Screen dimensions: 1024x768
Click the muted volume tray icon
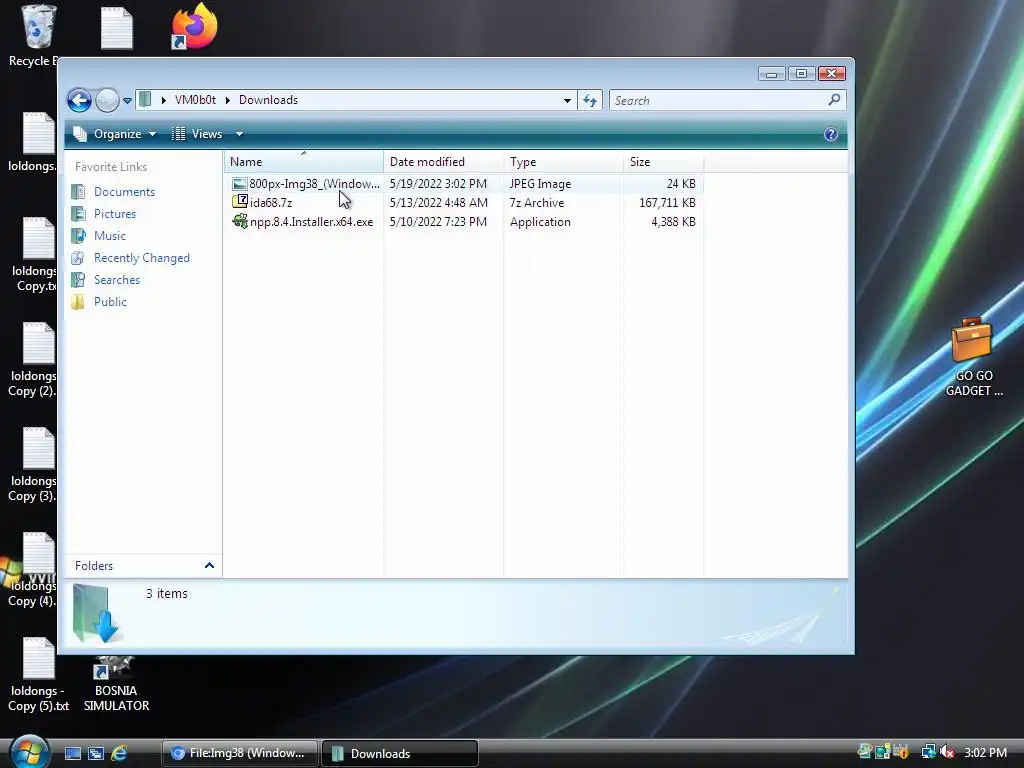pos(947,753)
